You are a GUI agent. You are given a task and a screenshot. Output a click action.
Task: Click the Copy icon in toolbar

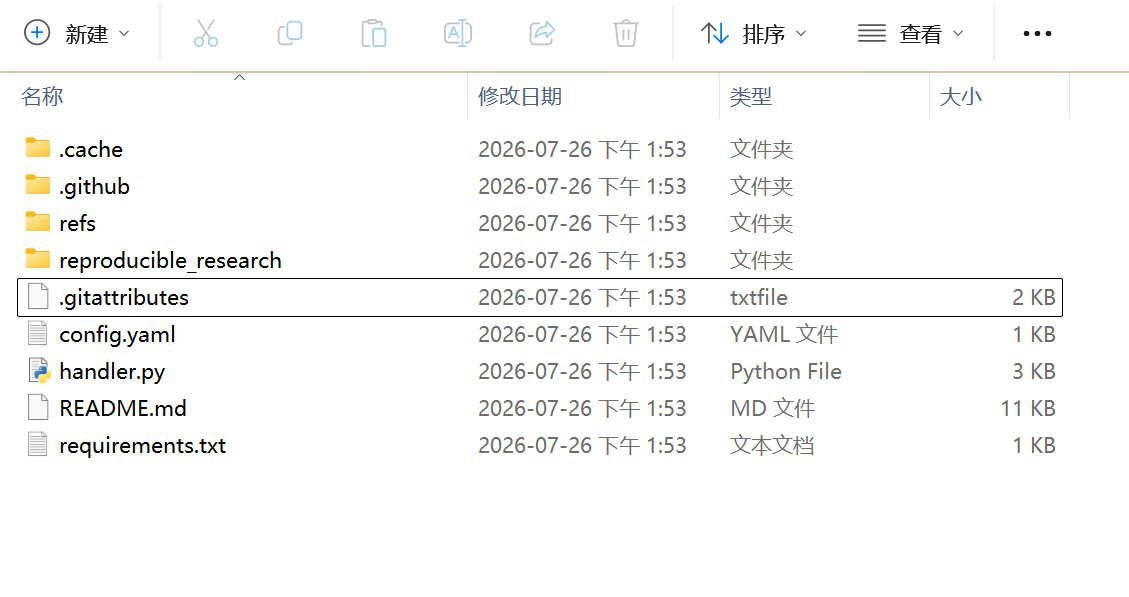pyautogui.click(x=289, y=33)
